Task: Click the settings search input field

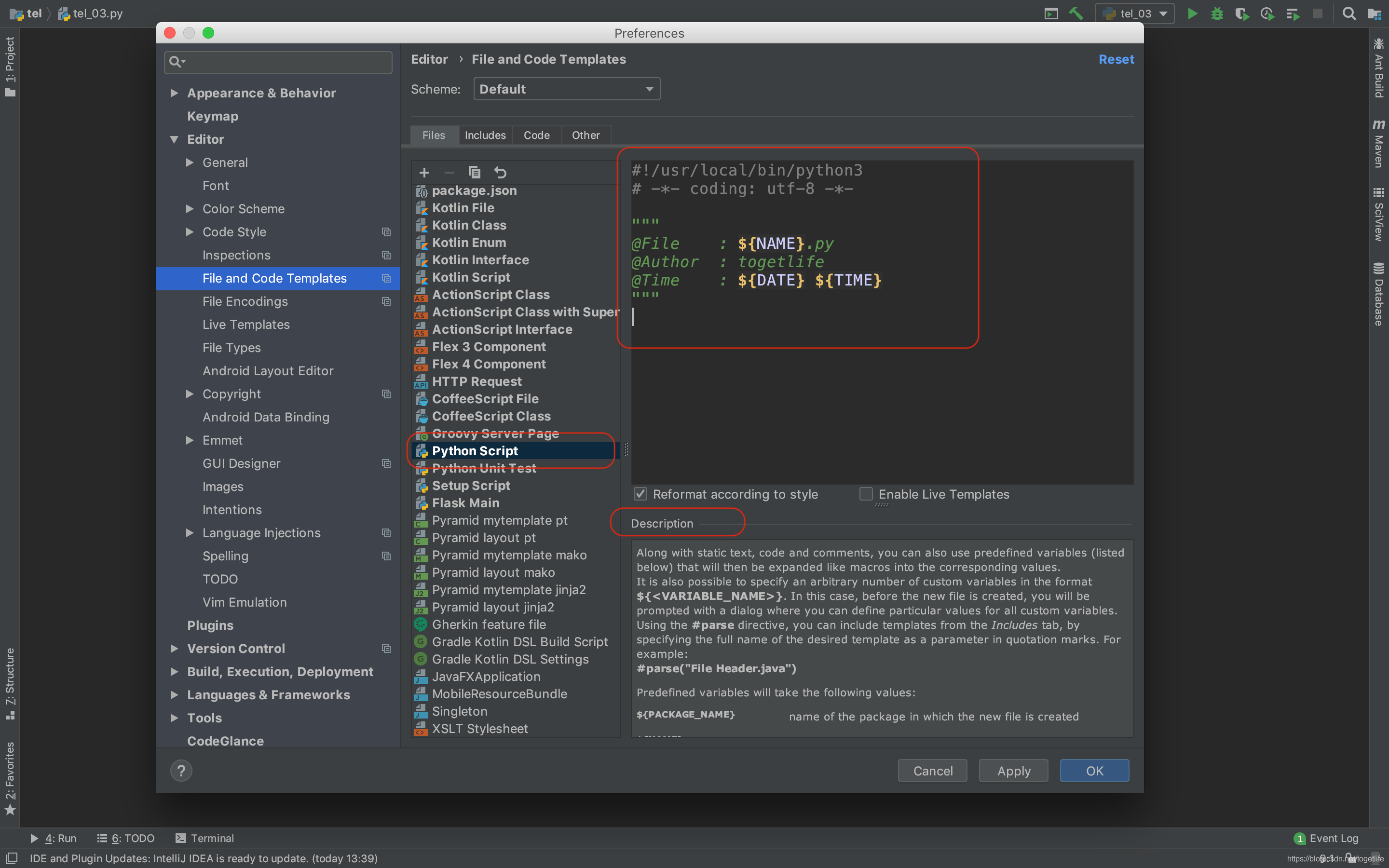Action: click(278, 62)
